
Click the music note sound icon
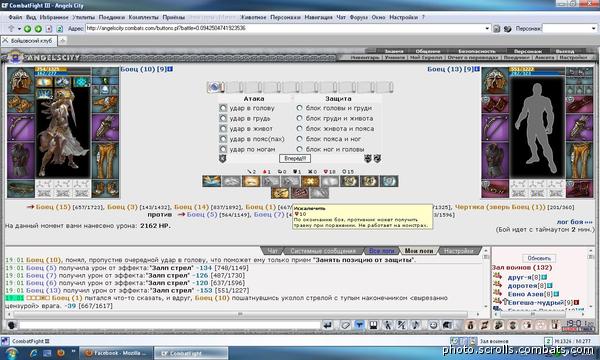[x=416, y=326]
